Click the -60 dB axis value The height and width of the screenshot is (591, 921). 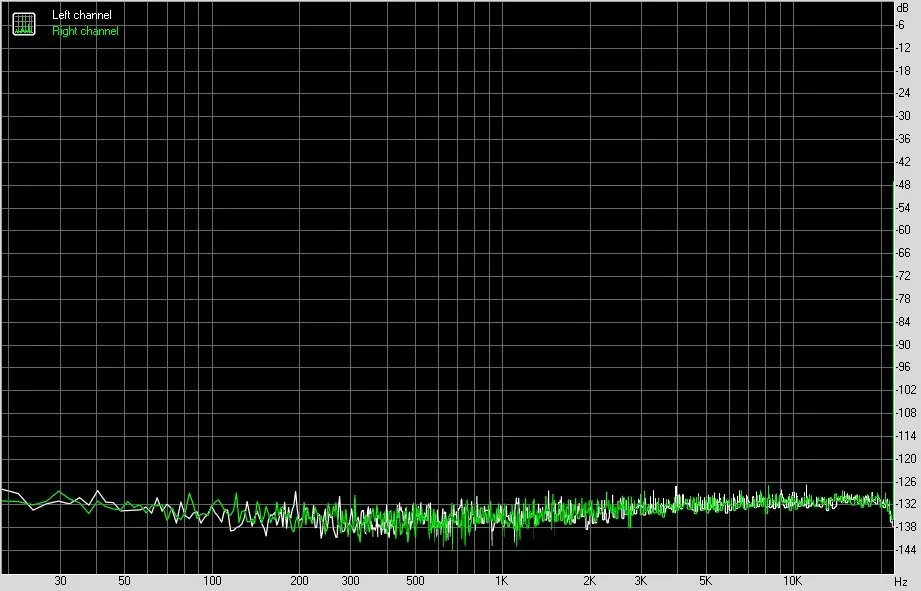pyautogui.click(x=903, y=230)
